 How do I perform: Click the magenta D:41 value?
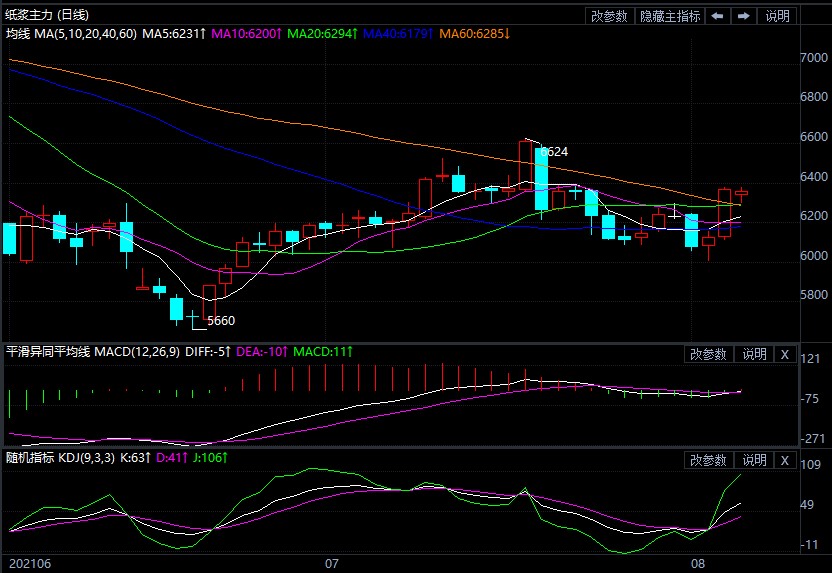pos(171,457)
